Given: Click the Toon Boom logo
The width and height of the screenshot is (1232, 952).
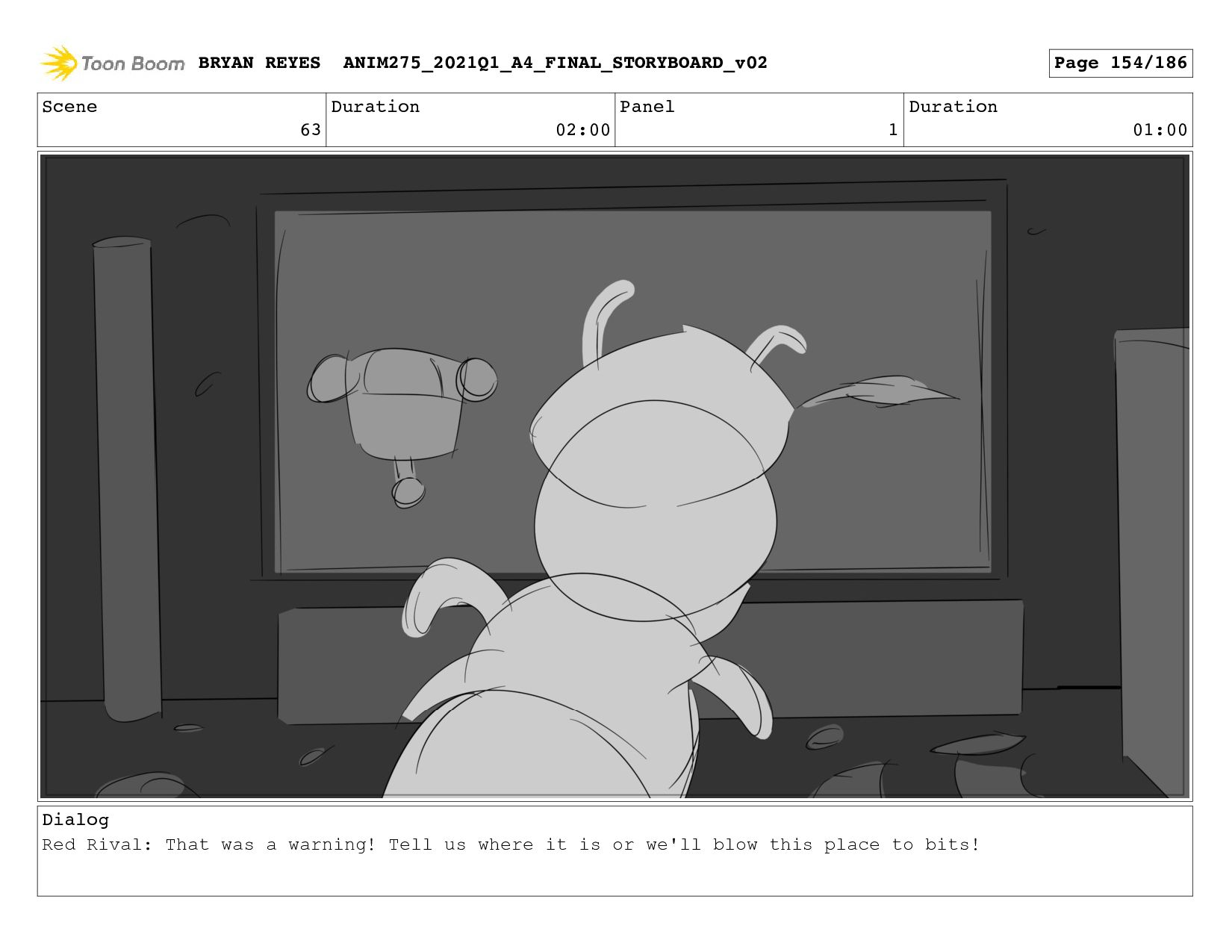Looking at the screenshot, I should [x=112, y=63].
